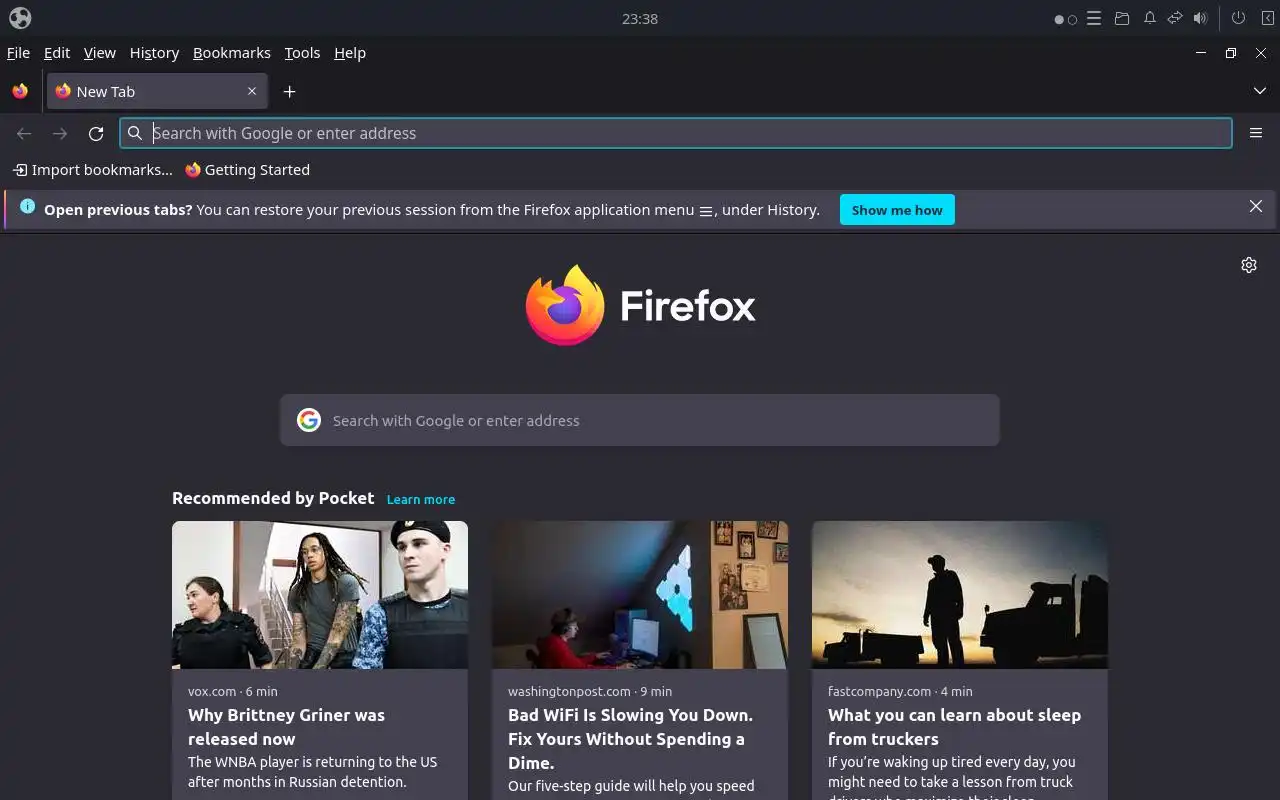Open the file manager folder tray icon
Screen dimensions: 1280x800
click(1122, 18)
